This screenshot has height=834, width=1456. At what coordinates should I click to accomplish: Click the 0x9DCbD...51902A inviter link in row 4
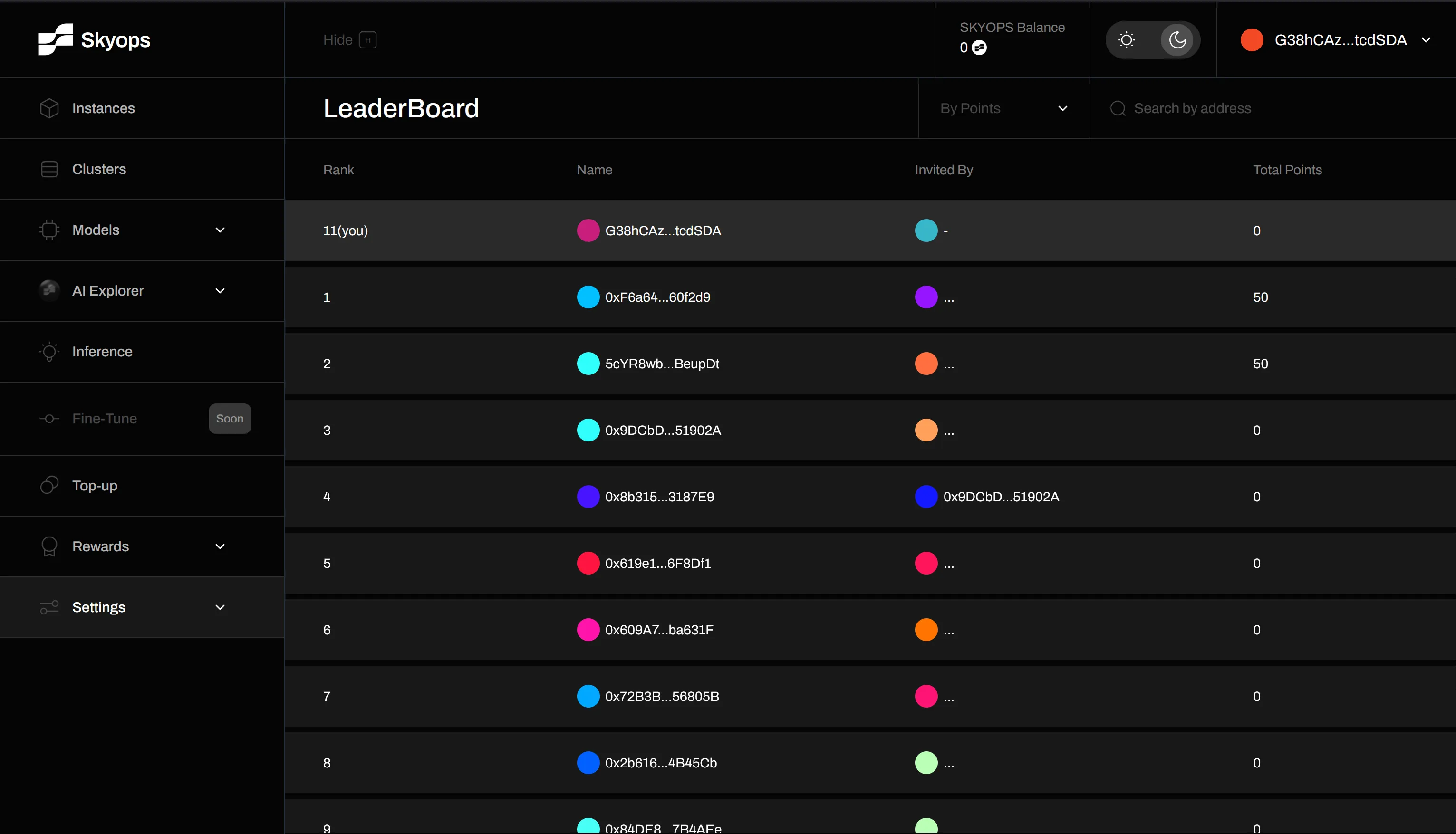tap(1001, 497)
